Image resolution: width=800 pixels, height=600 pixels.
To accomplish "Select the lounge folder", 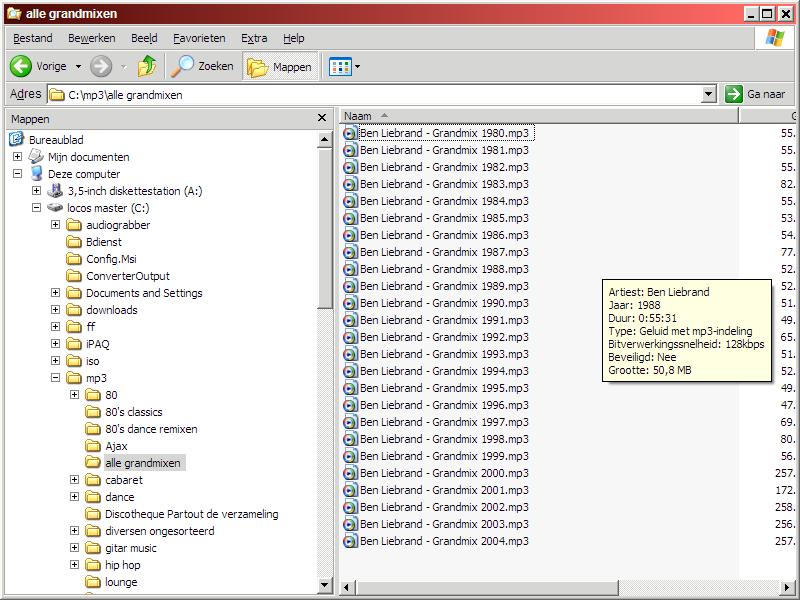I will pyautogui.click(x=121, y=582).
